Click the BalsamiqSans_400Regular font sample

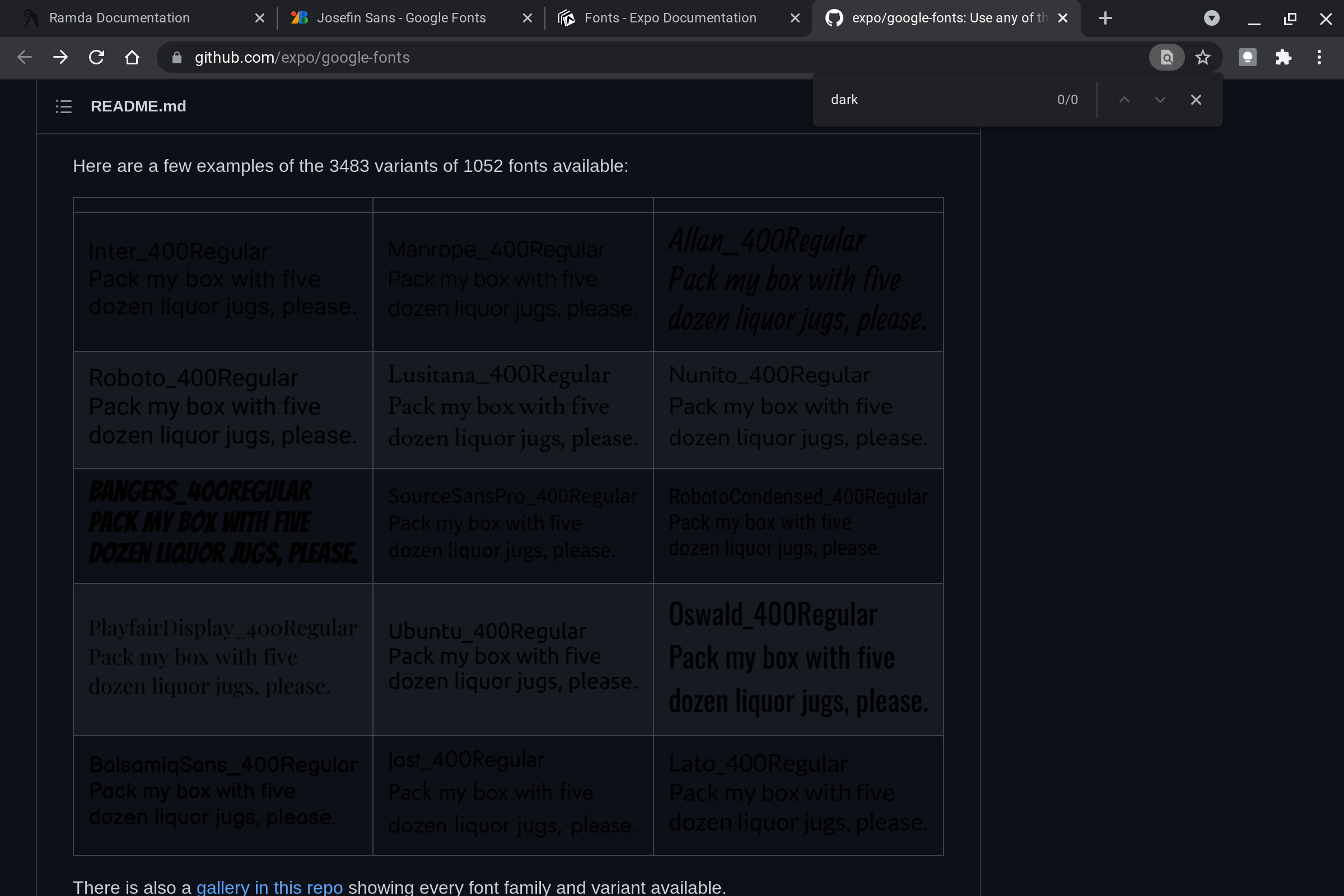pyautogui.click(x=223, y=791)
